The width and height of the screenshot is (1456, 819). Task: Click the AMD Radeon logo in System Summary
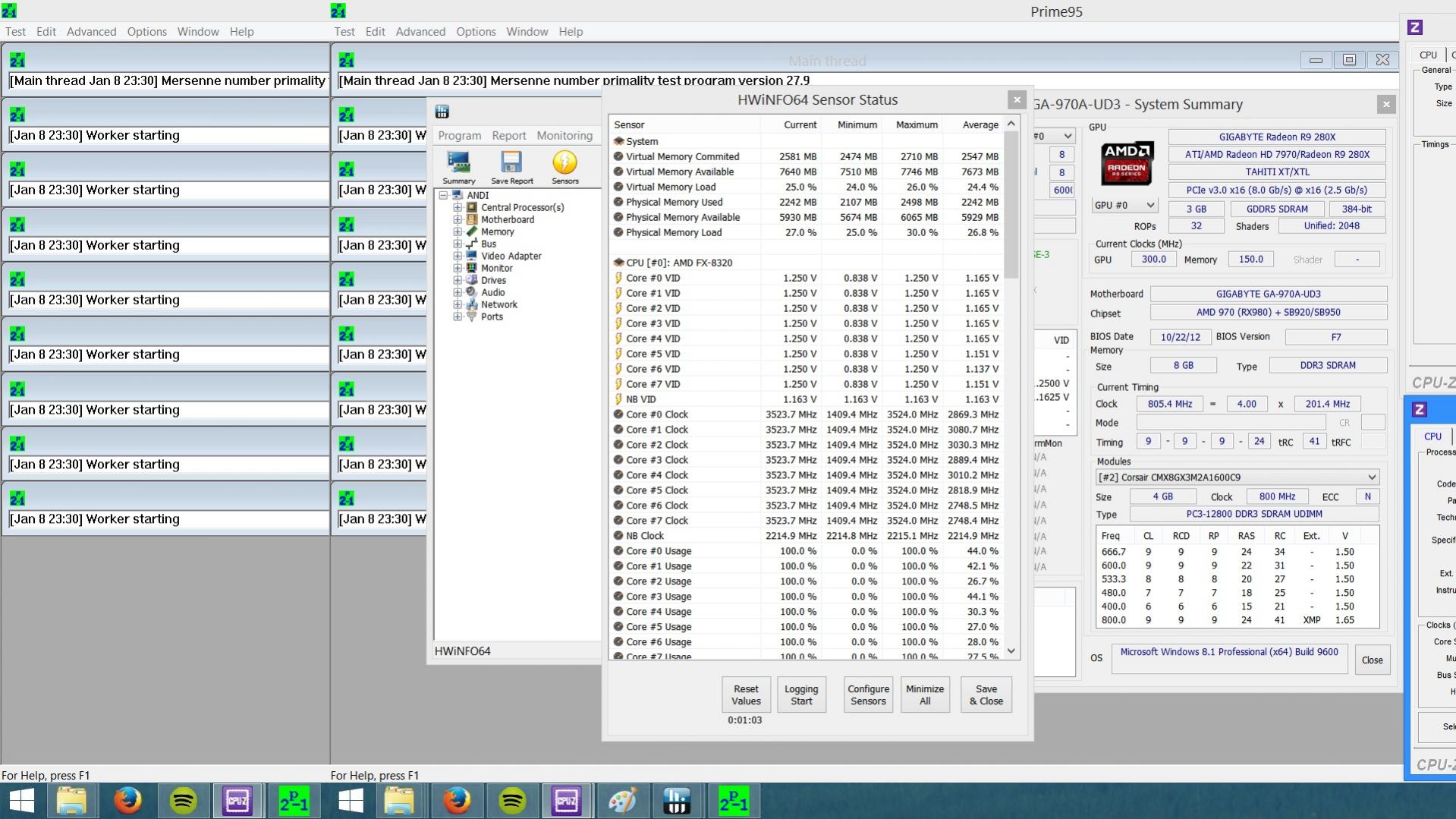pyautogui.click(x=1127, y=163)
